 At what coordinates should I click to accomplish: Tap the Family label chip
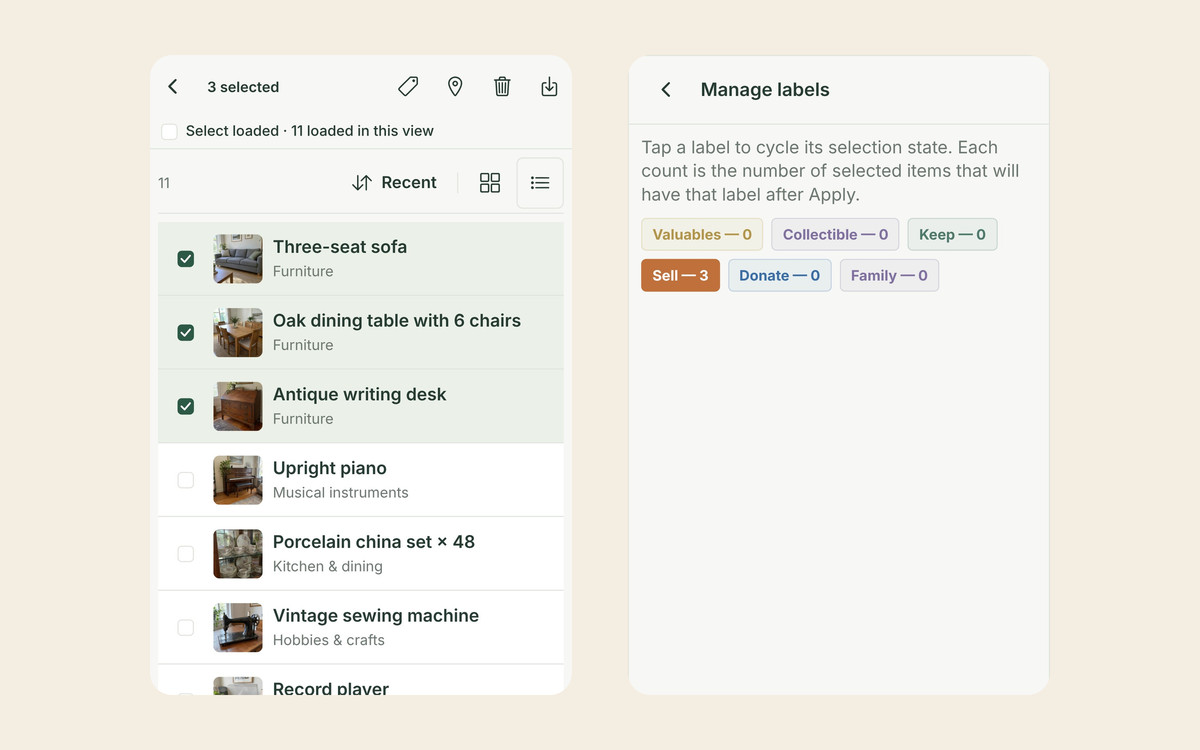[889, 276]
